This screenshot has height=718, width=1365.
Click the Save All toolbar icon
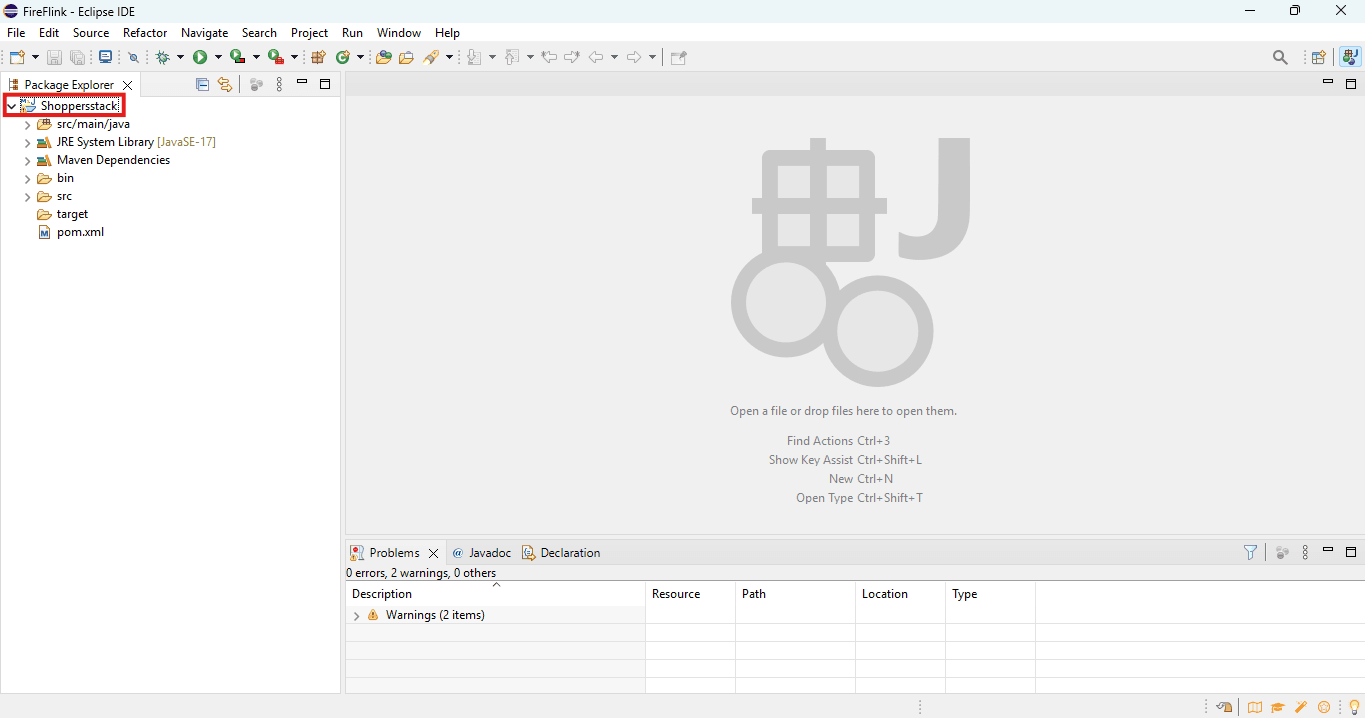point(77,57)
